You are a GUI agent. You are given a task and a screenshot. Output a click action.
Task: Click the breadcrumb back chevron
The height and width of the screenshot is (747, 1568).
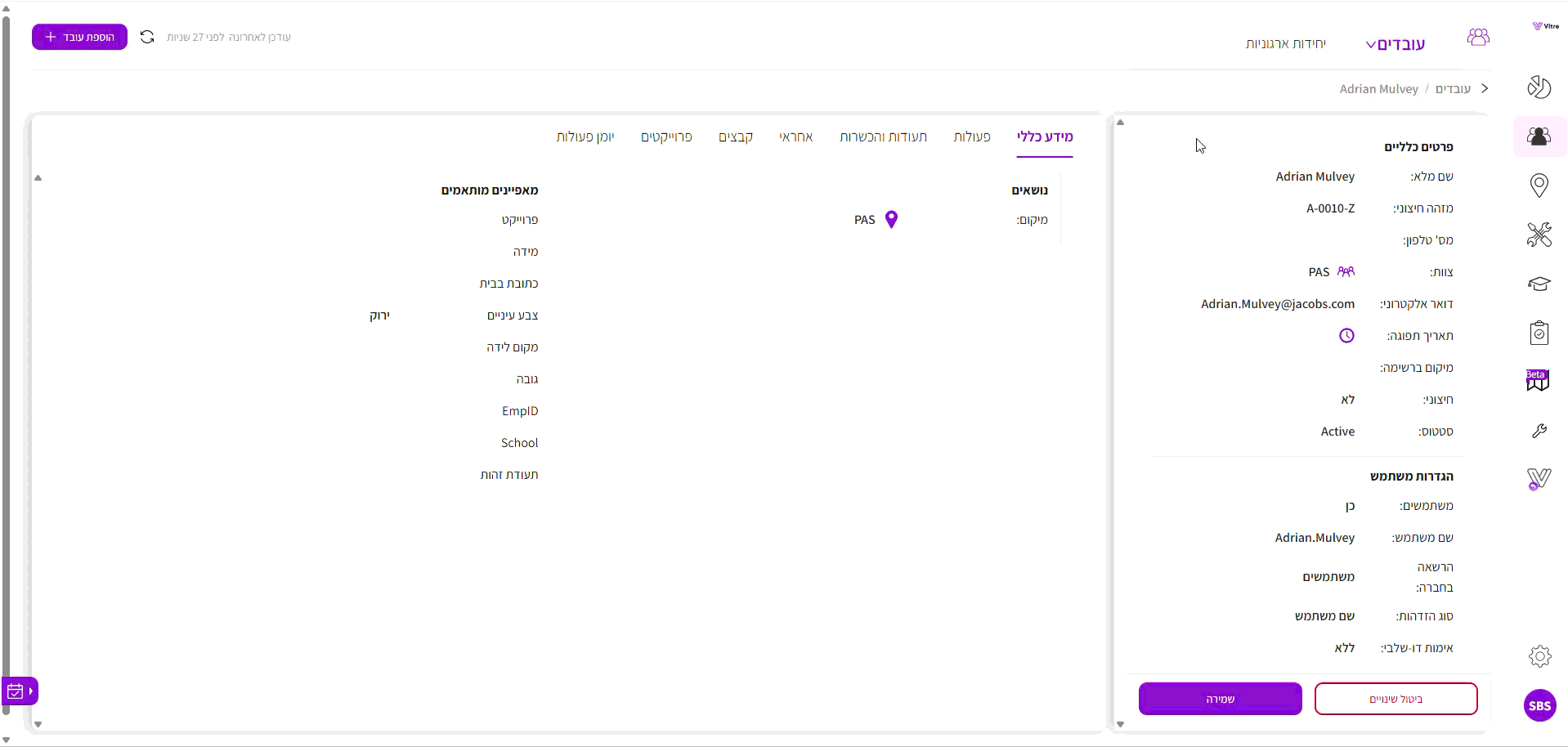click(1485, 88)
